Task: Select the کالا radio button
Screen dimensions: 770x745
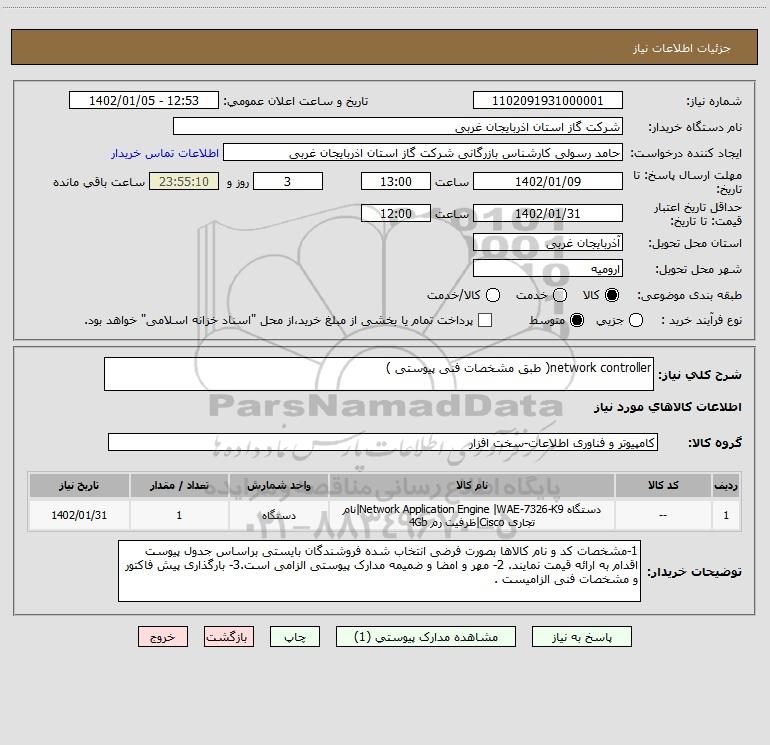Action: click(612, 295)
